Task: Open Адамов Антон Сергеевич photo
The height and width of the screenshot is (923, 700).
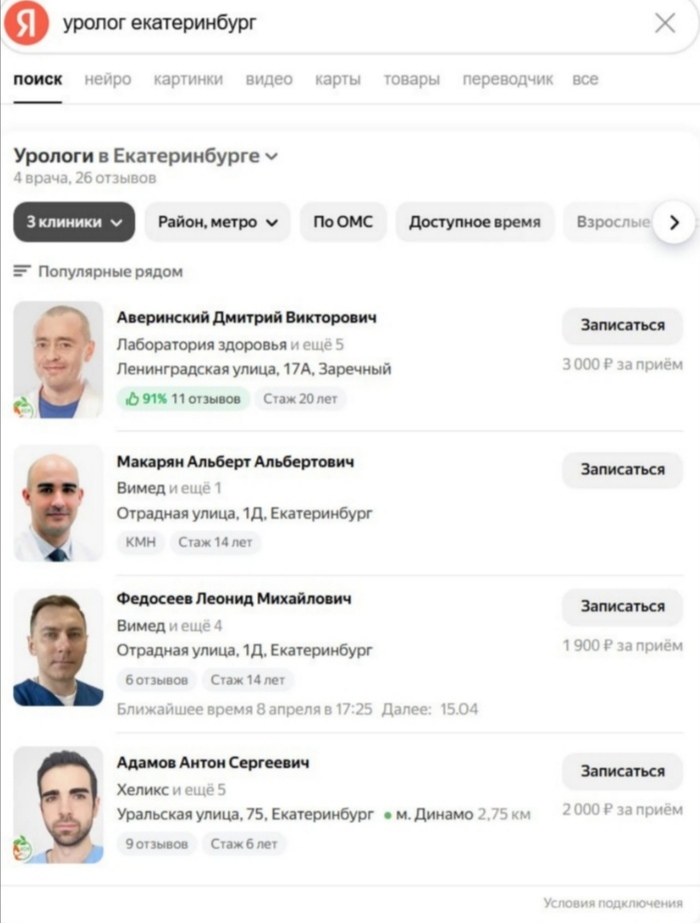Action: click(x=58, y=805)
